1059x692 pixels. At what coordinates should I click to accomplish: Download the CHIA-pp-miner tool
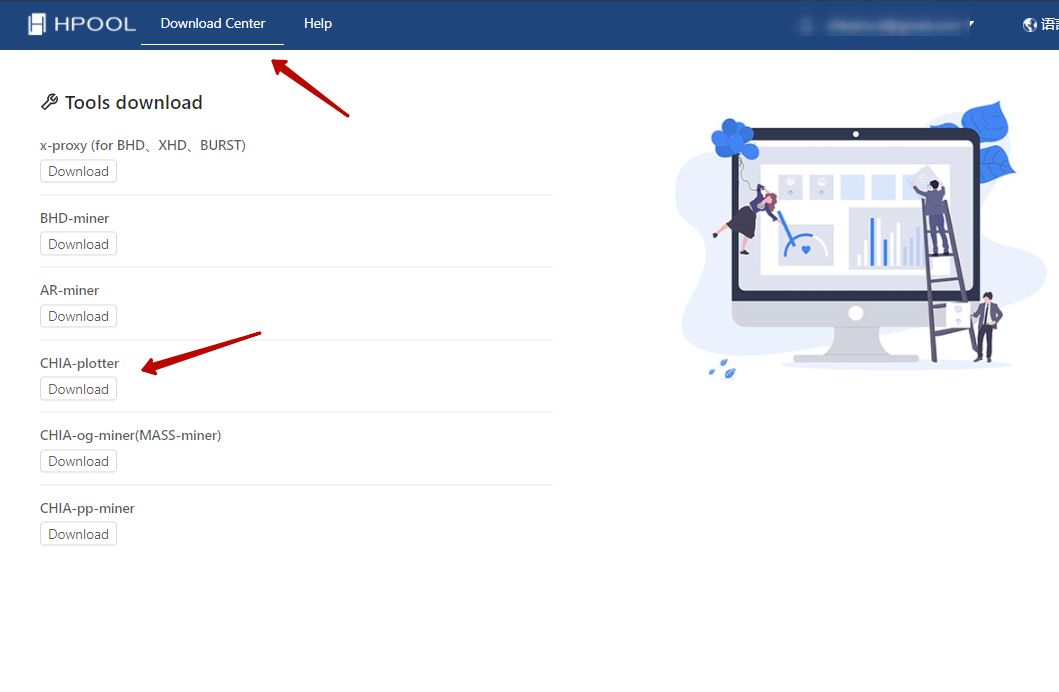click(78, 535)
